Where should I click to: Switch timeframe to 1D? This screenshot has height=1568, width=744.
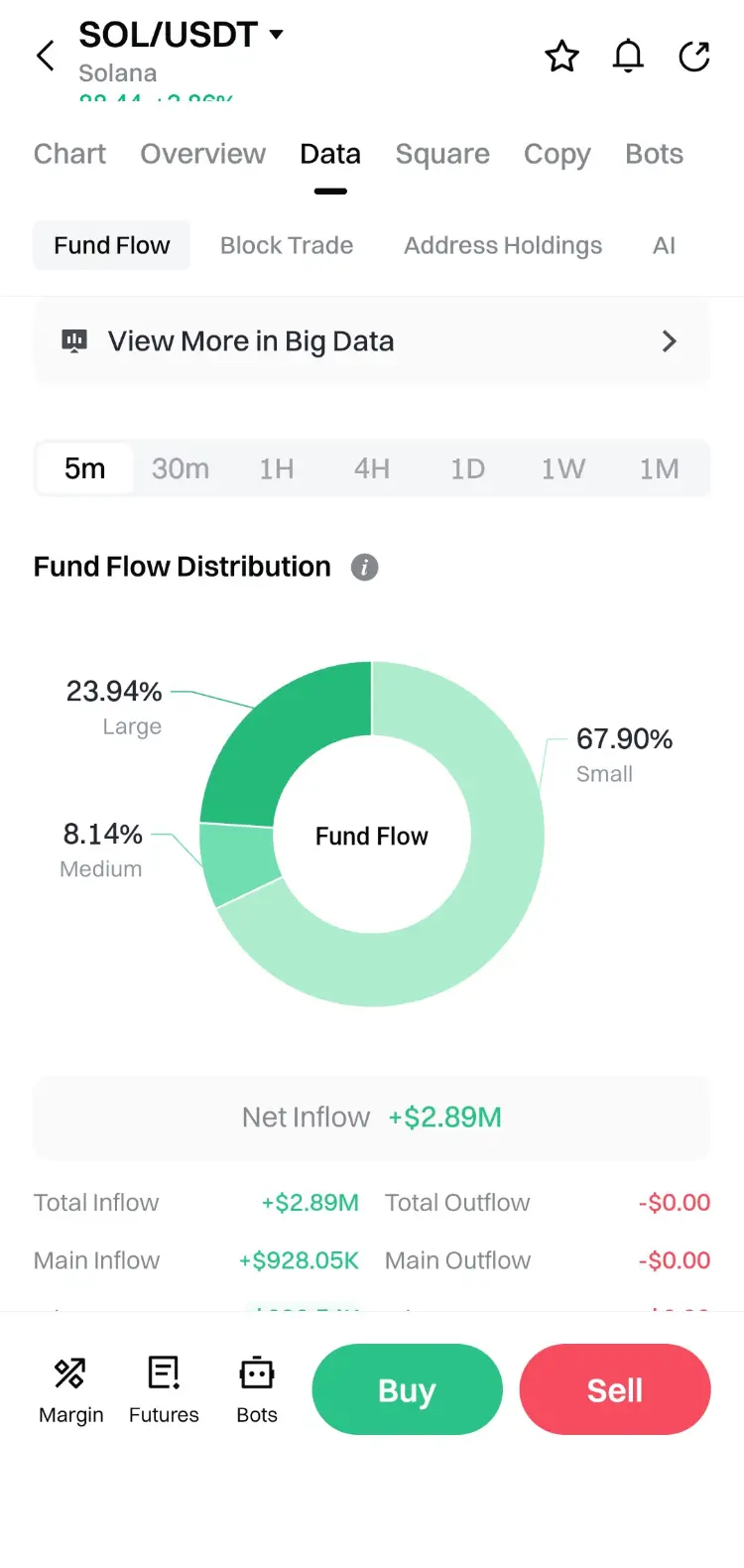coord(467,468)
